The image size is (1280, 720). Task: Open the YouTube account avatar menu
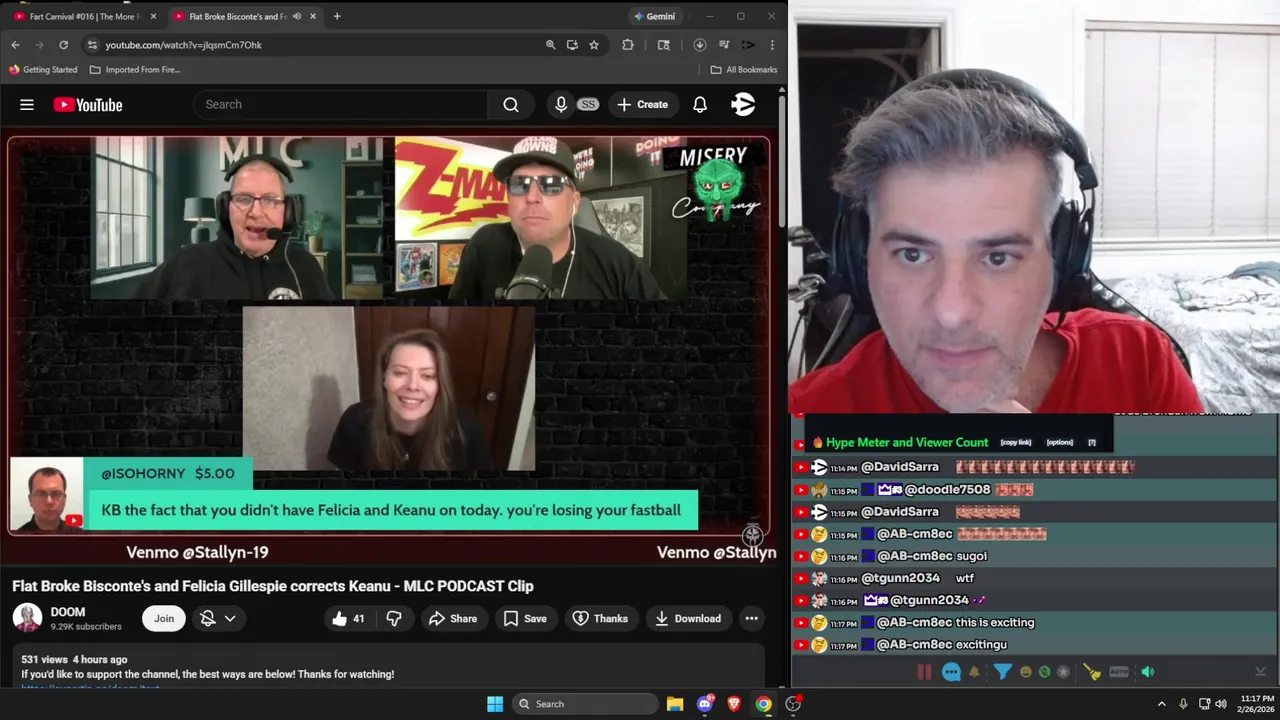(x=743, y=104)
